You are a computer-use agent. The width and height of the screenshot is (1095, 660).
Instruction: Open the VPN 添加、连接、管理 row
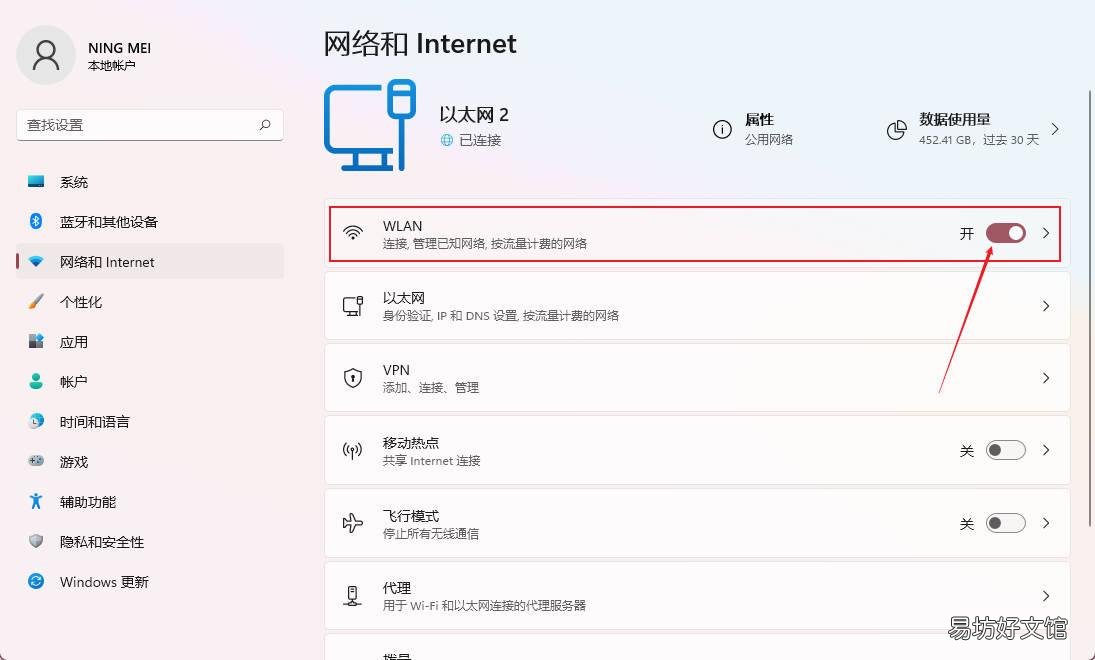coord(697,378)
